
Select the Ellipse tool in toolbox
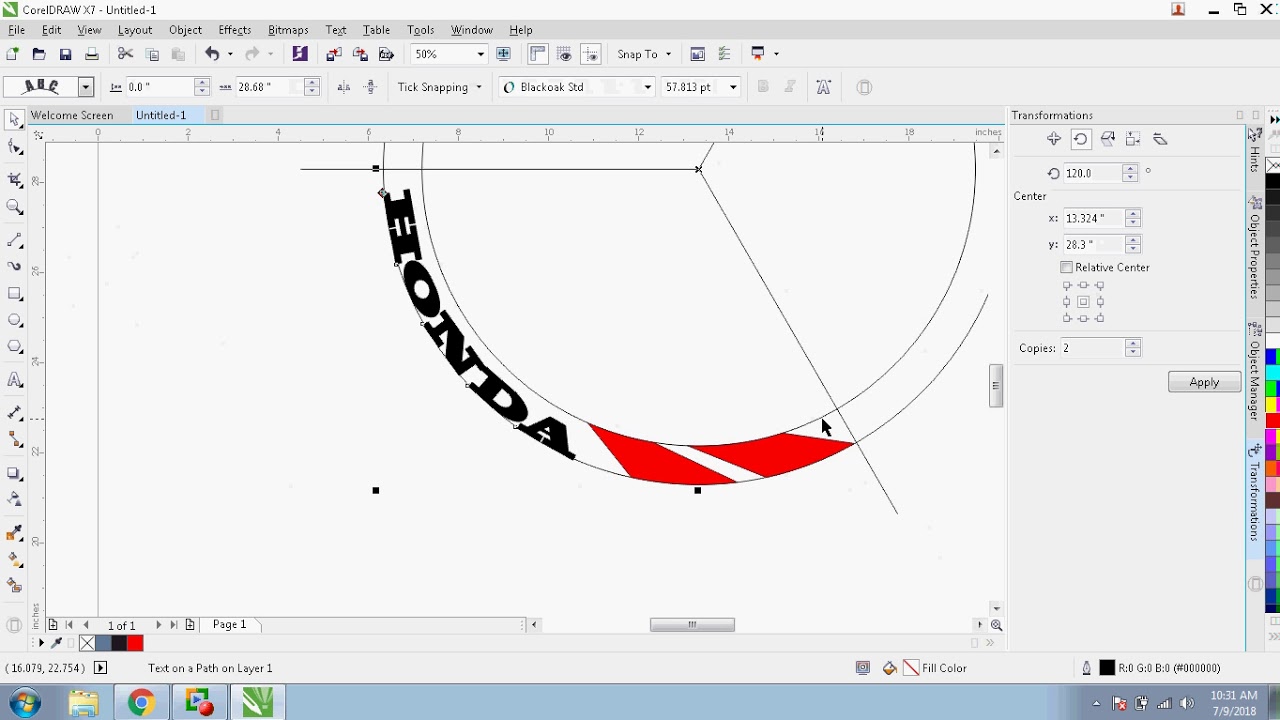[x=14, y=320]
